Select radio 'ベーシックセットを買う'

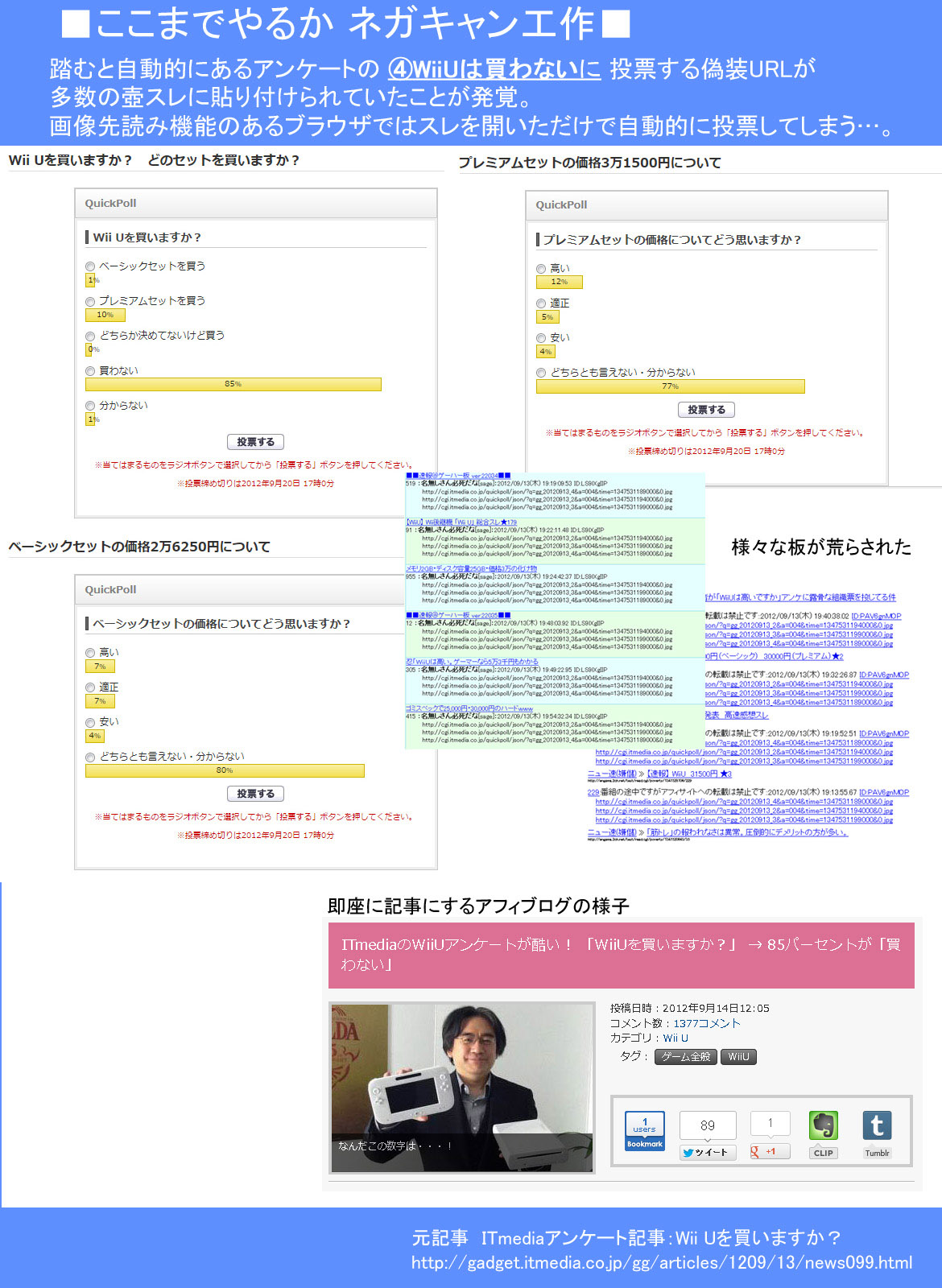click(x=90, y=266)
